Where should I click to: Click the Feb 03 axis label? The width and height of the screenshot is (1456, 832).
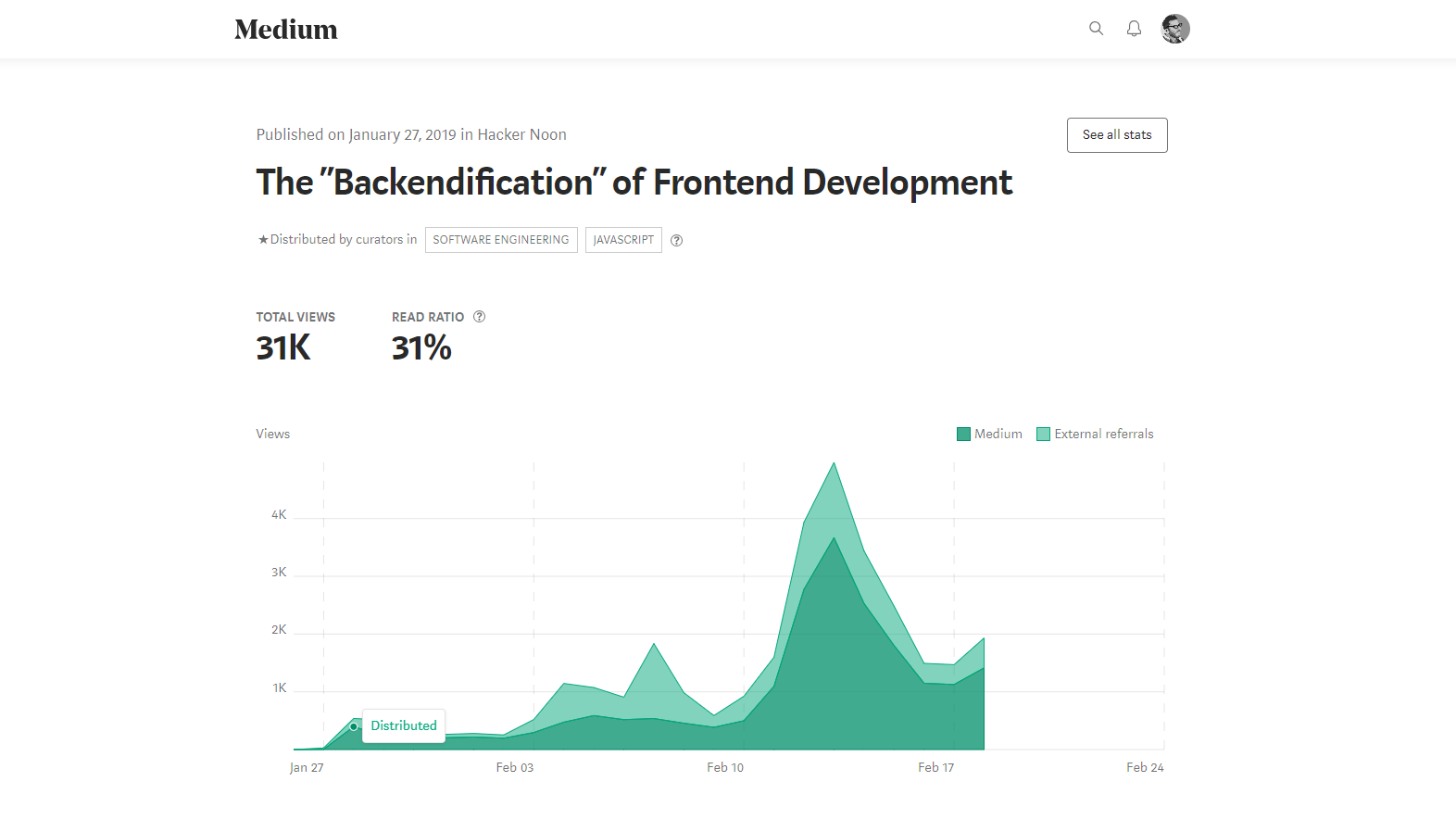[x=515, y=767]
